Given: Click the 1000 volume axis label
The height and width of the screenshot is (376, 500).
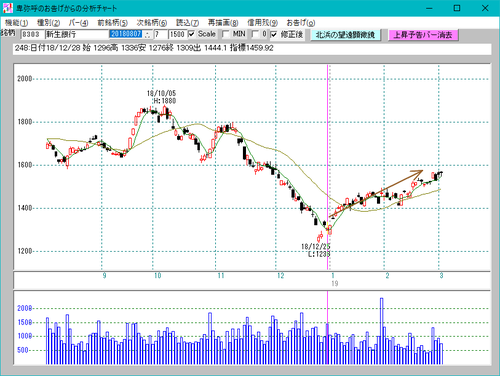Looking at the screenshot, I should click(24, 336).
